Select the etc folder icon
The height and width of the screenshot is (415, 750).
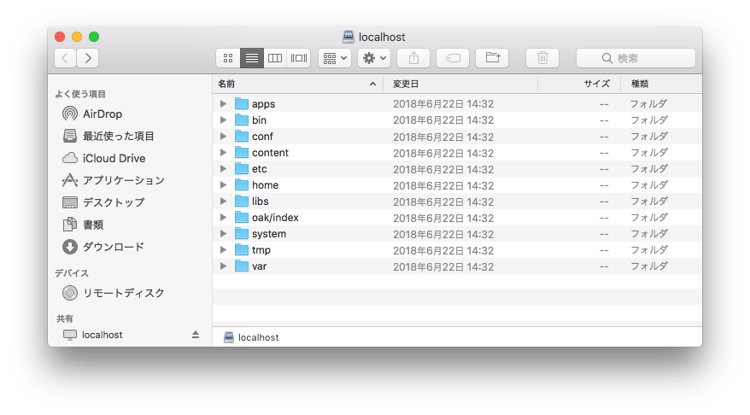pos(242,169)
